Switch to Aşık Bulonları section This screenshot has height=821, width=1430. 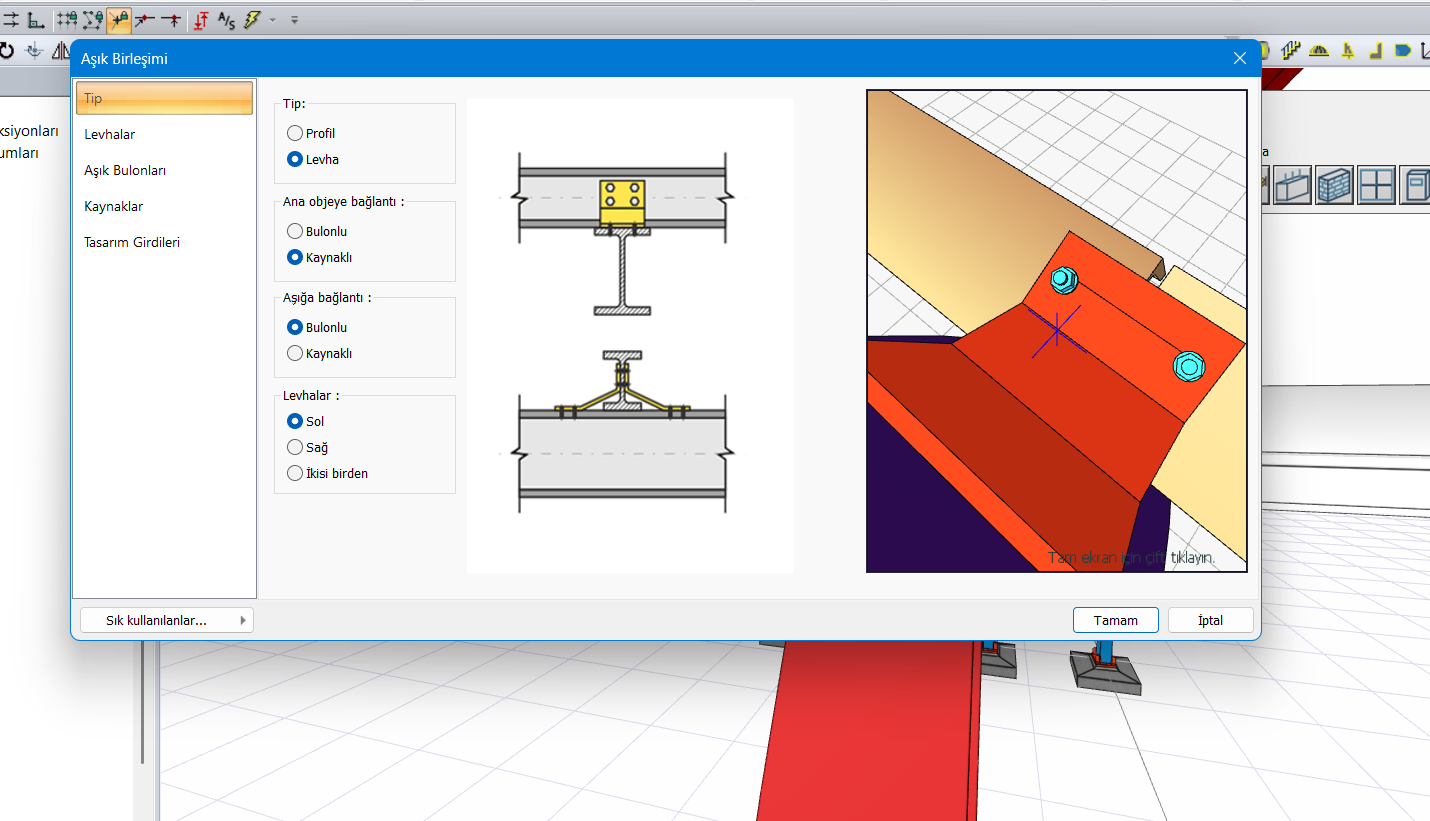(125, 170)
